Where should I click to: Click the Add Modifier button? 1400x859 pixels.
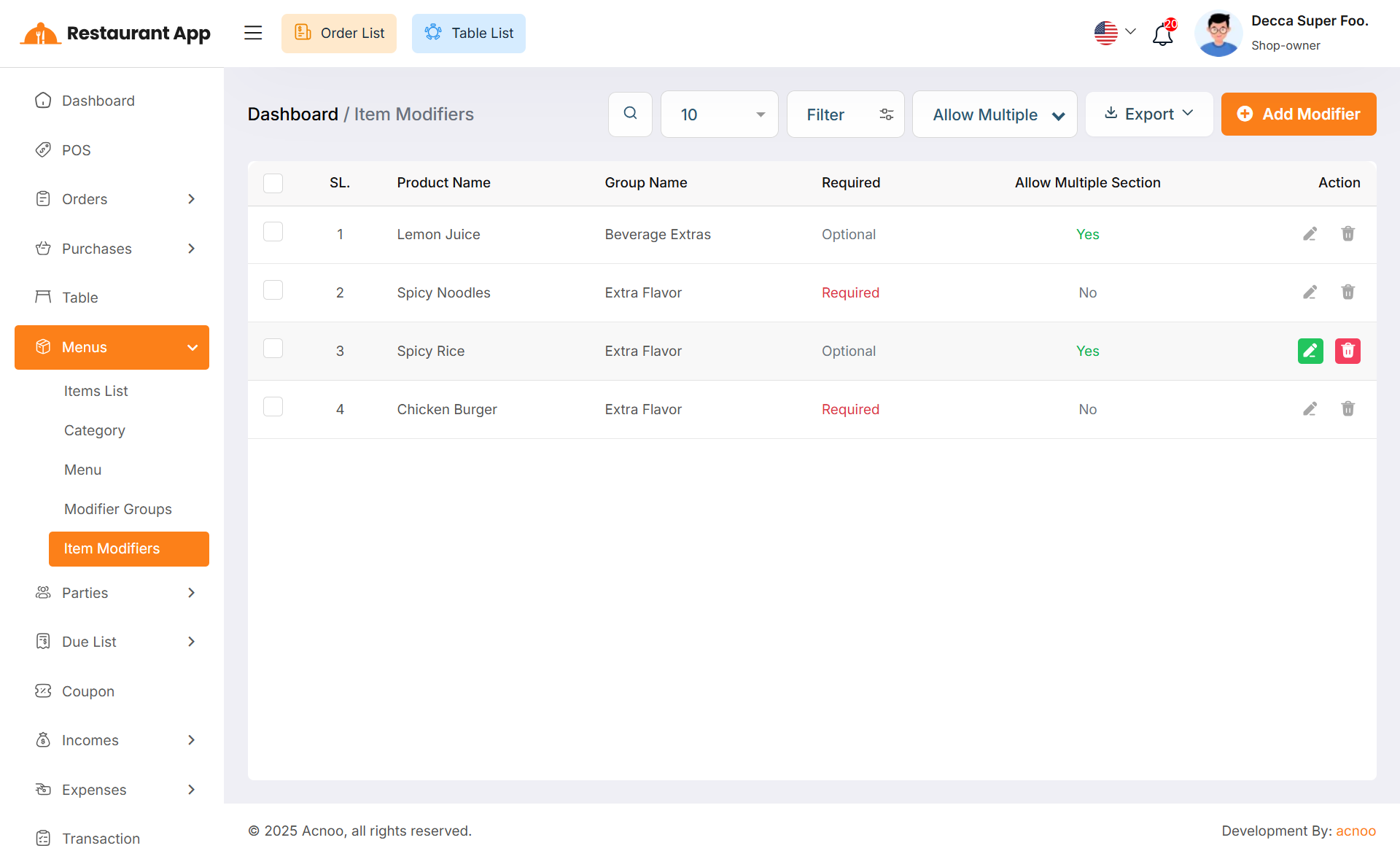[x=1298, y=114]
